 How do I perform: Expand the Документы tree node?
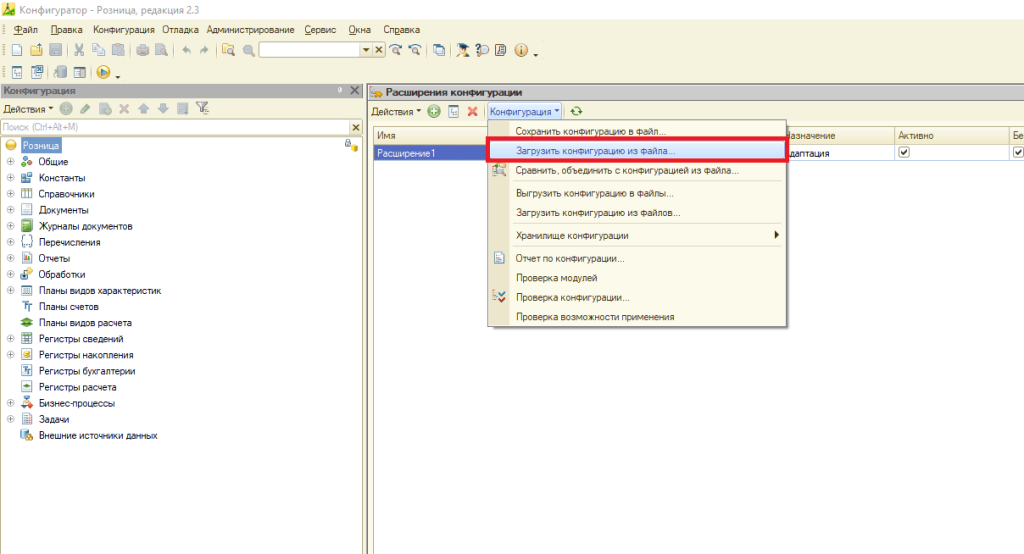click(10, 210)
